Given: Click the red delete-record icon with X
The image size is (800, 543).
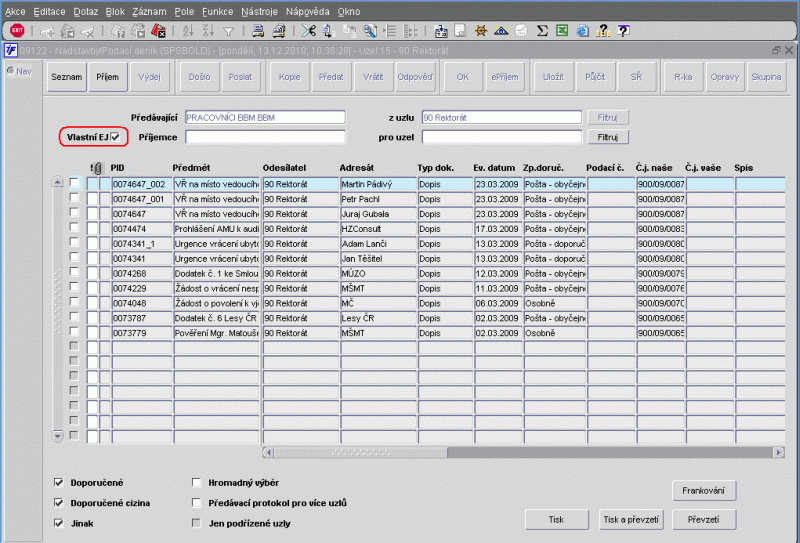Looking at the screenshot, I should 159,31.
